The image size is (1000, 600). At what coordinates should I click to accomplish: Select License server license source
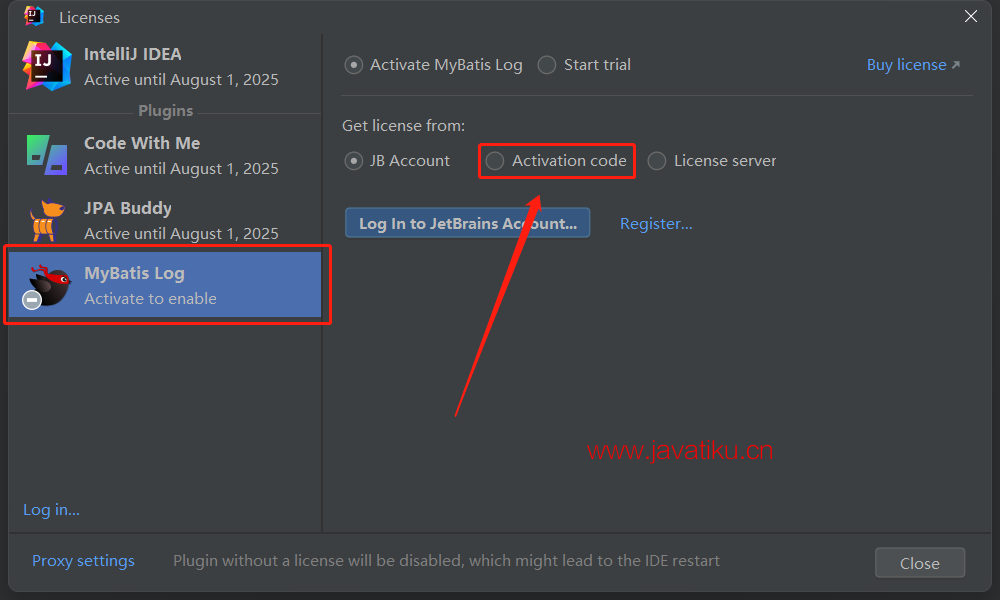712,161
